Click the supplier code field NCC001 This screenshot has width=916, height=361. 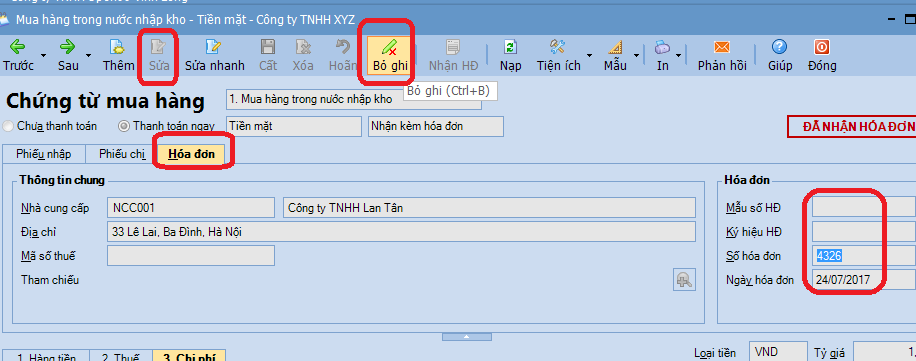191,207
